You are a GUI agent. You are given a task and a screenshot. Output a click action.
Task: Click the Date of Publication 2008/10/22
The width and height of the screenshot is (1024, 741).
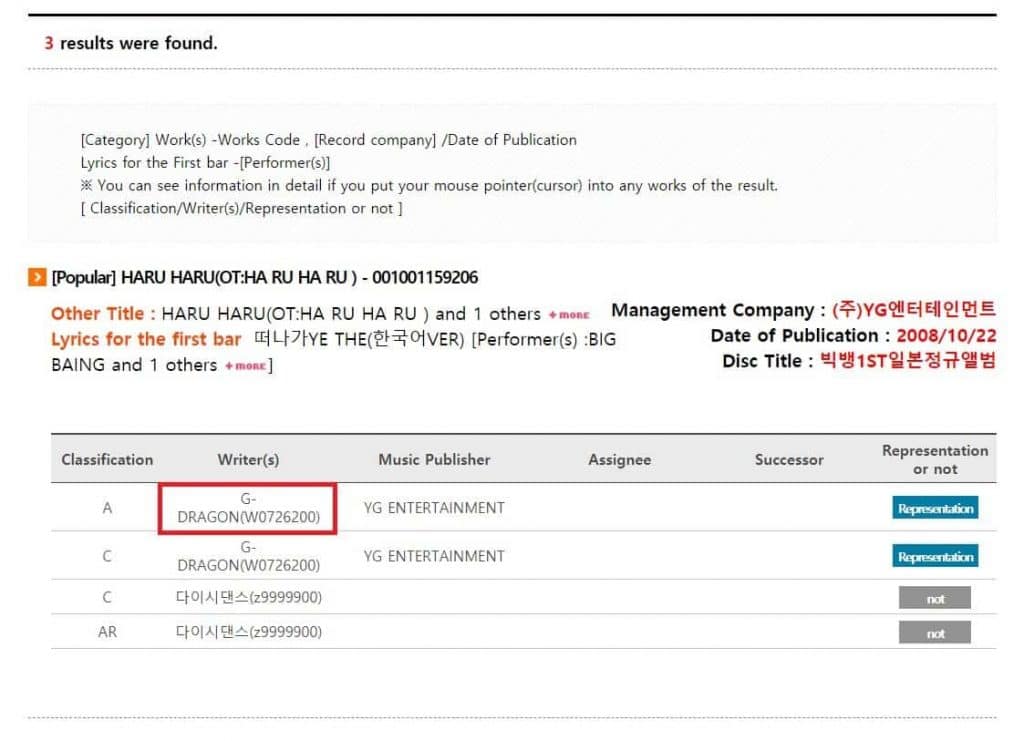point(946,336)
